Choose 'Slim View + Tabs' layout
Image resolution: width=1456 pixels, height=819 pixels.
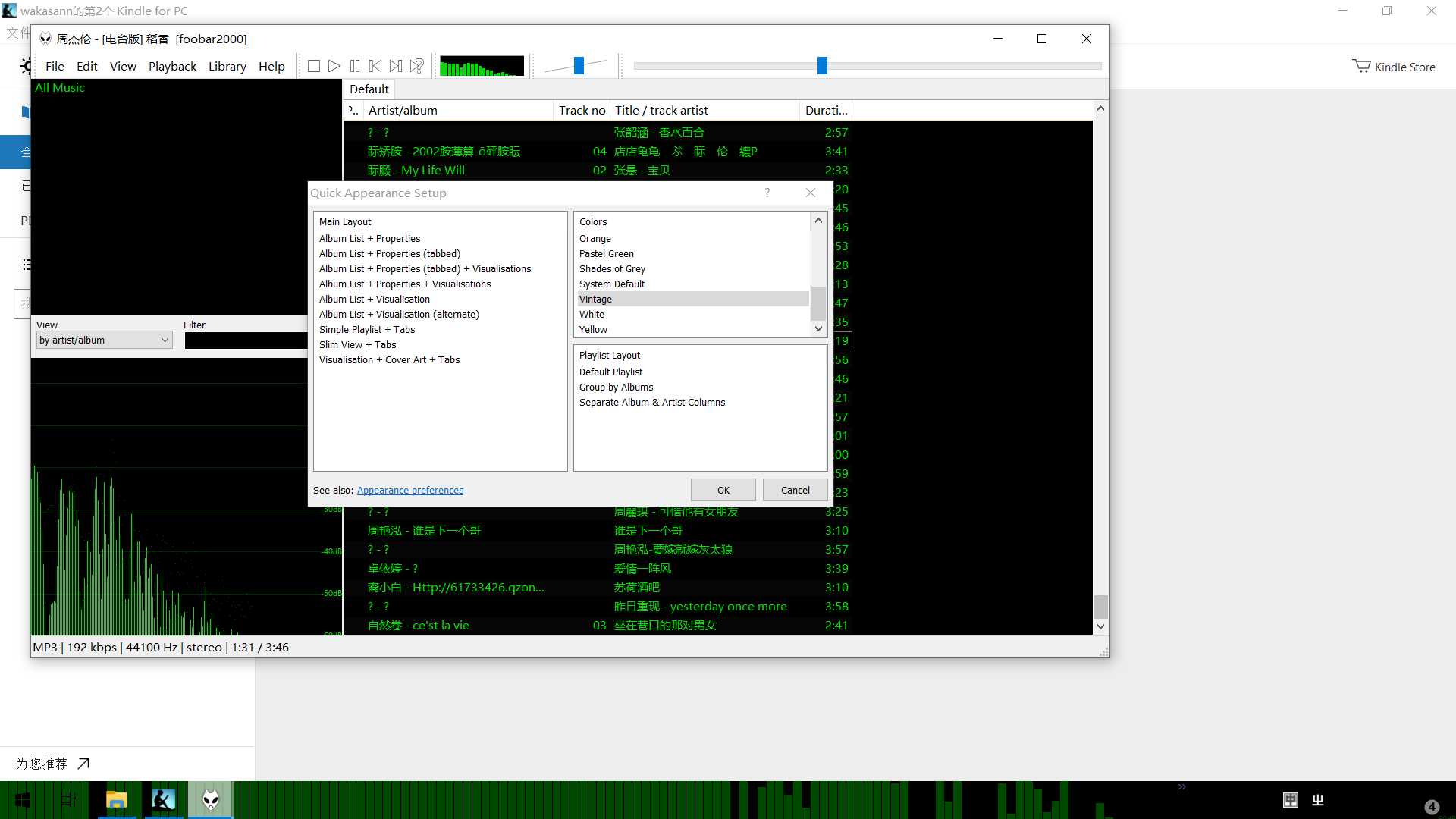coord(357,344)
